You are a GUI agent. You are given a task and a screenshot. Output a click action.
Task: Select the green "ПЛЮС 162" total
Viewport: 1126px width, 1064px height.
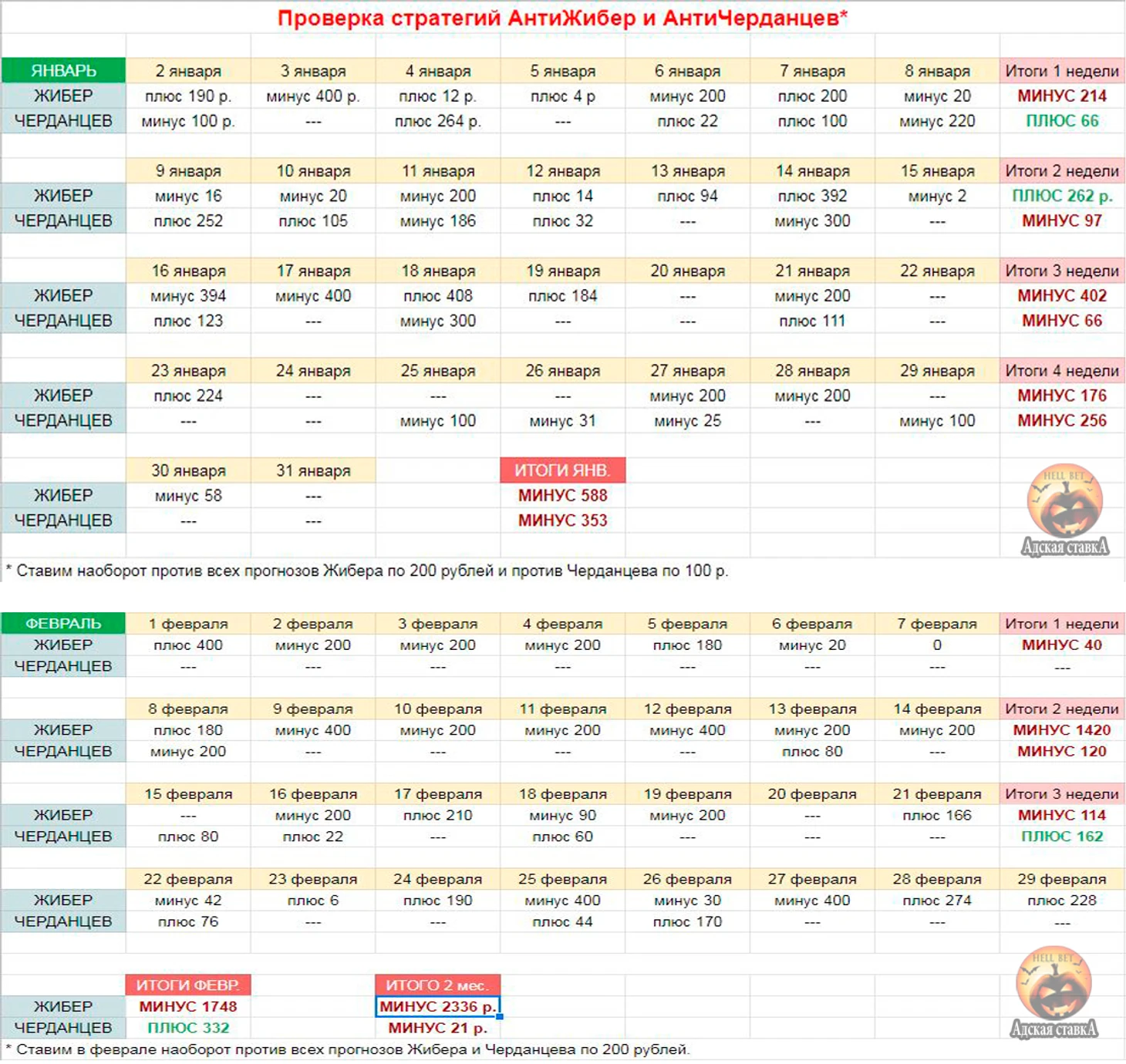pyautogui.click(x=1062, y=836)
